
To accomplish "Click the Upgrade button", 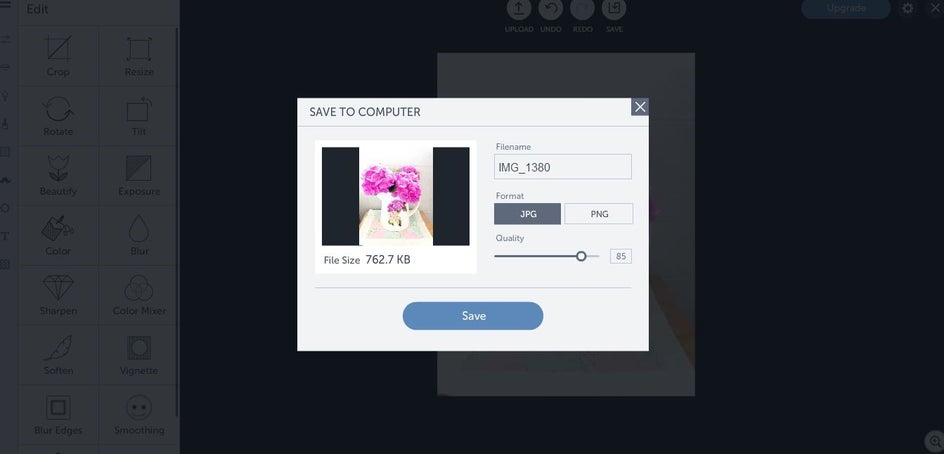I will [846, 8].
